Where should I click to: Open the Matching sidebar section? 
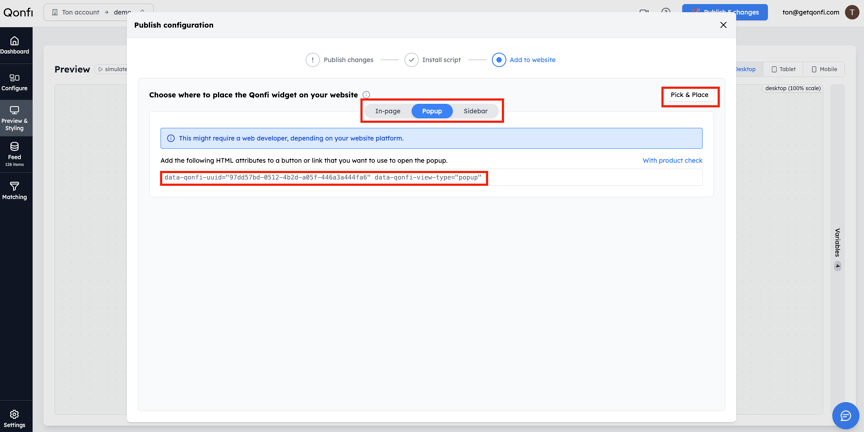(x=16, y=191)
